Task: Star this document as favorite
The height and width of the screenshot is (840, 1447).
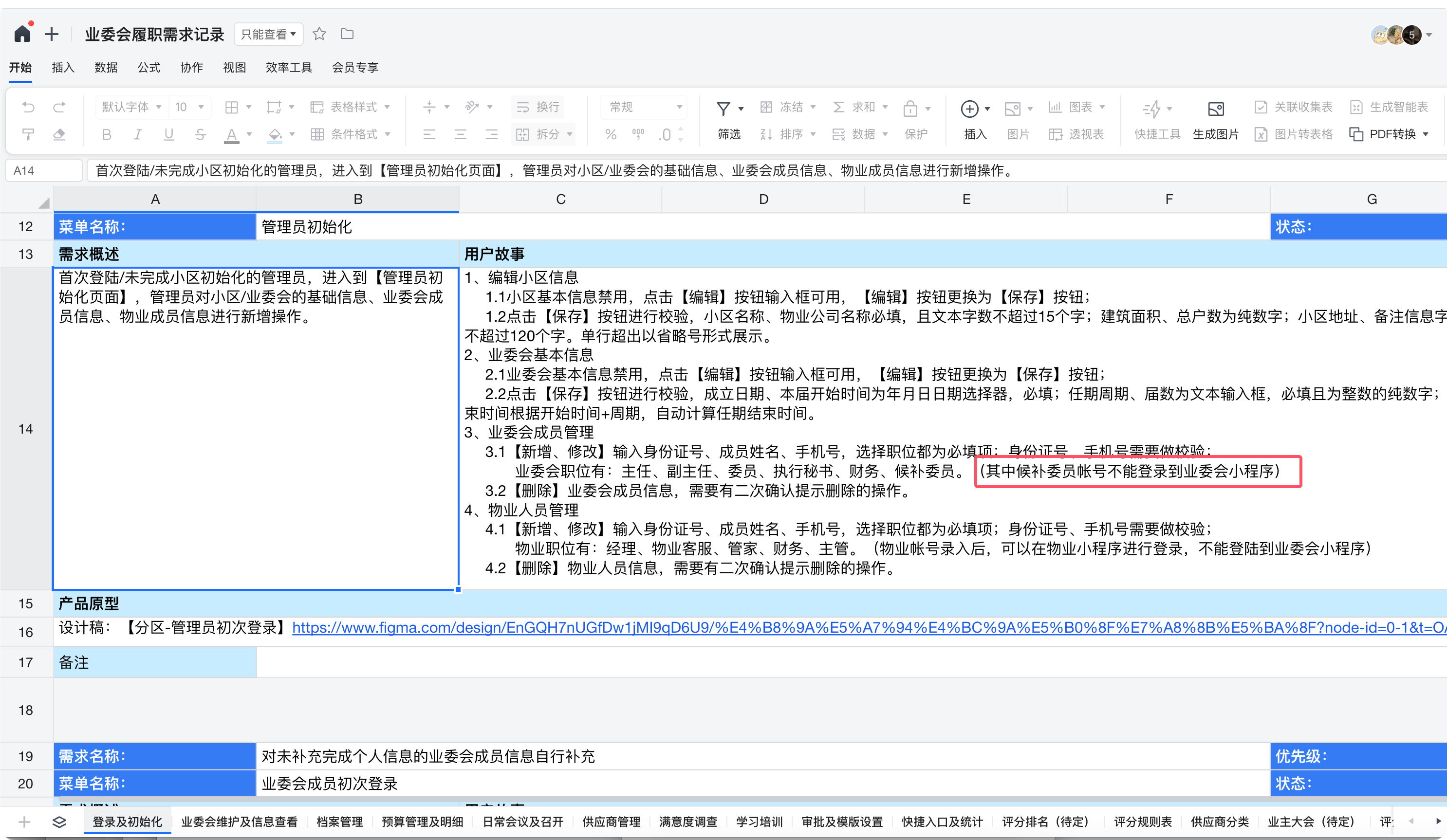Action: pyautogui.click(x=319, y=34)
